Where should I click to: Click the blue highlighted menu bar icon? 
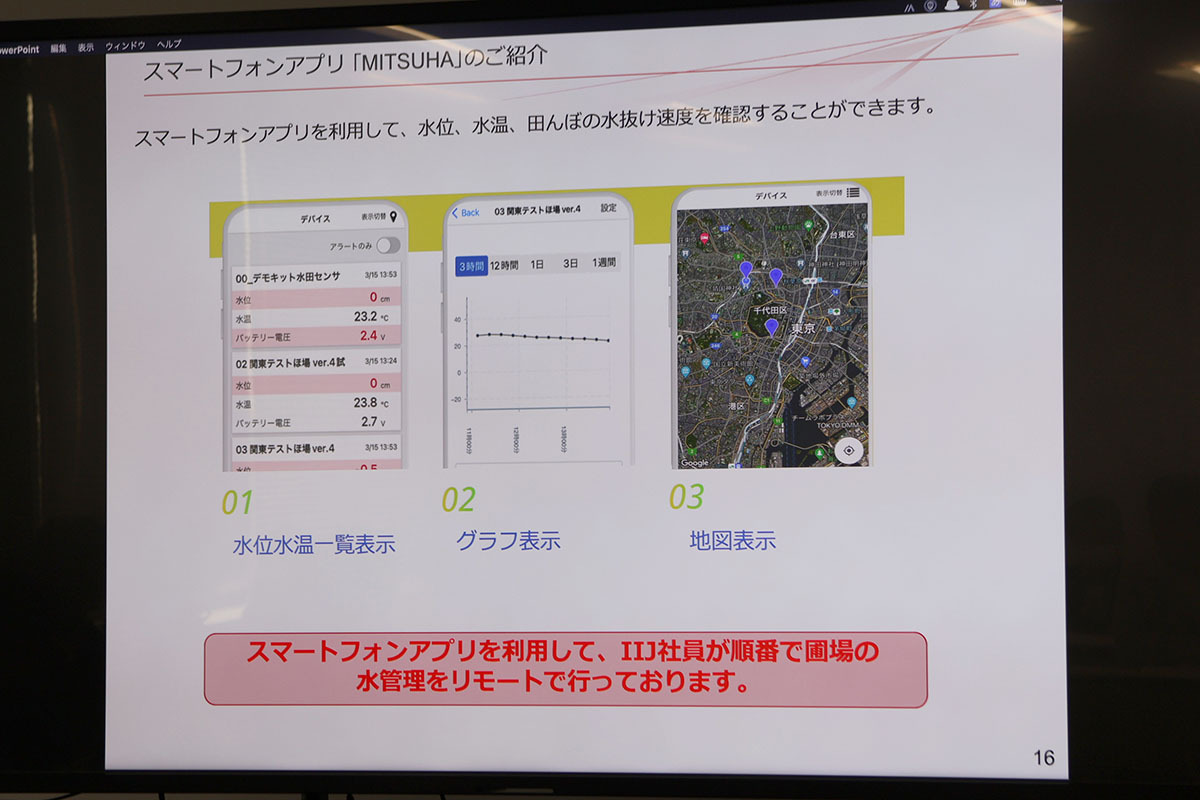(x=997, y=4)
